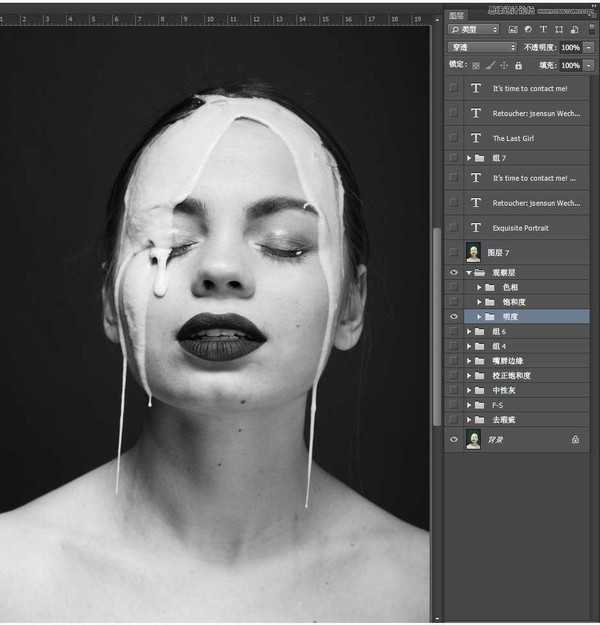This screenshot has height=625, width=600.
Task: Click the 图层 7 layer thumbnail
Action: click(474, 252)
